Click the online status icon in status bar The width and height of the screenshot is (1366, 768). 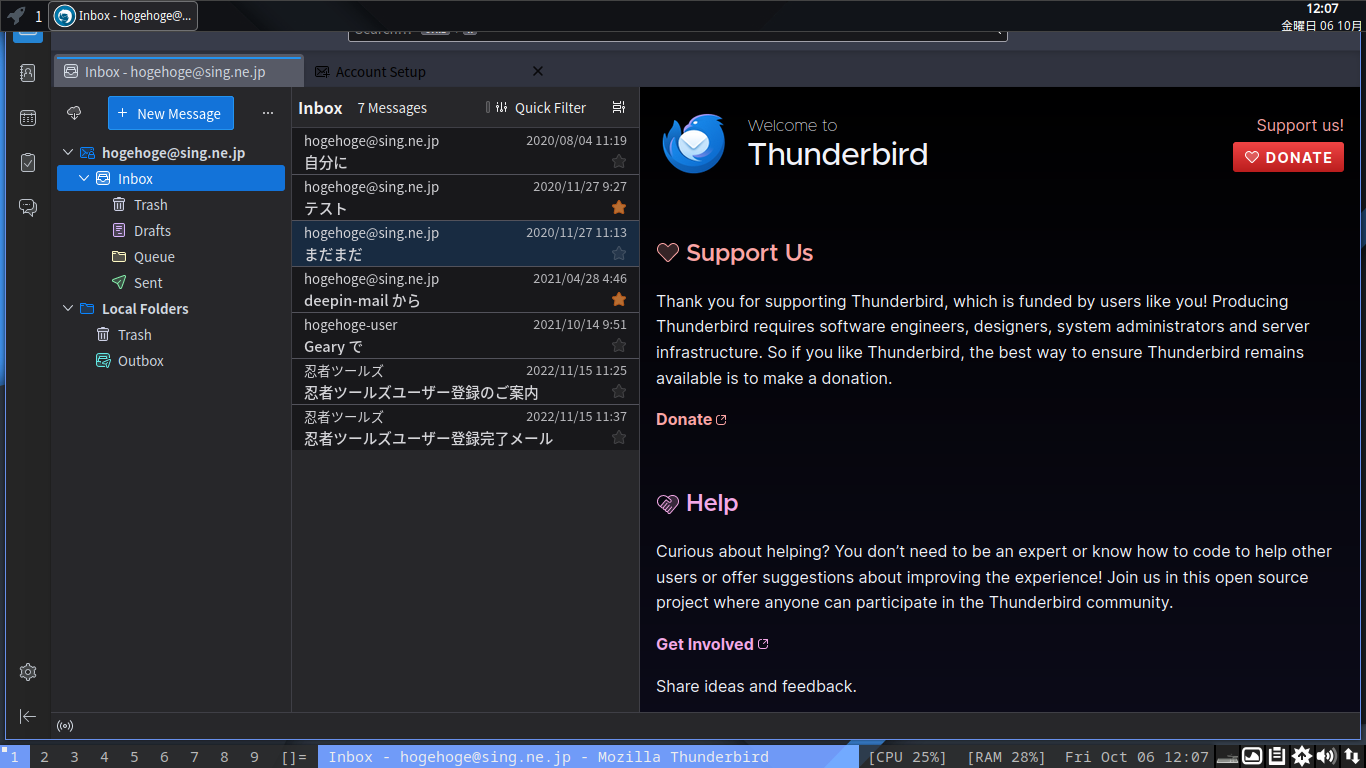(x=66, y=726)
